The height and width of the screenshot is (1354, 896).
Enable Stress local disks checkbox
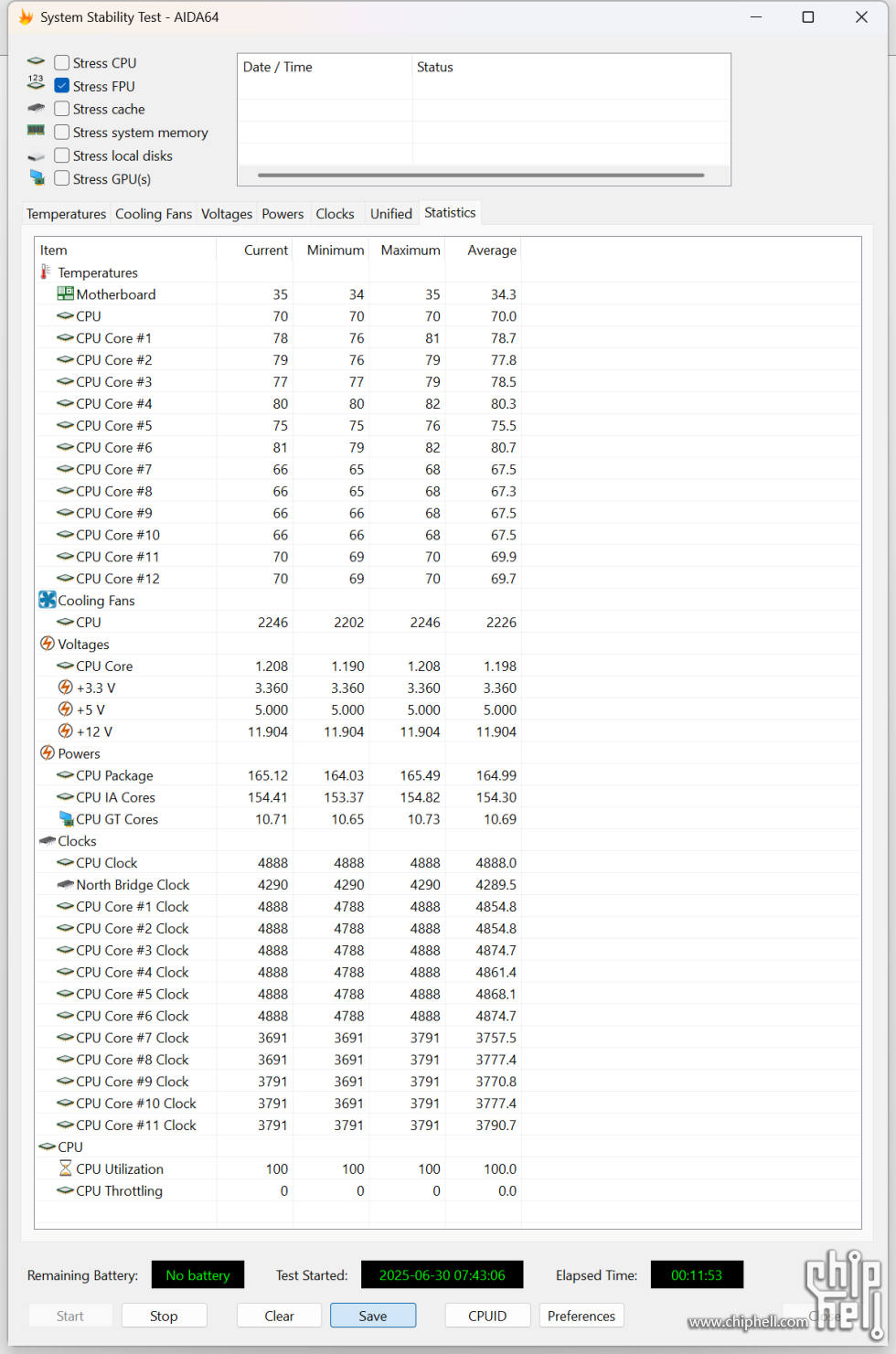coord(62,155)
